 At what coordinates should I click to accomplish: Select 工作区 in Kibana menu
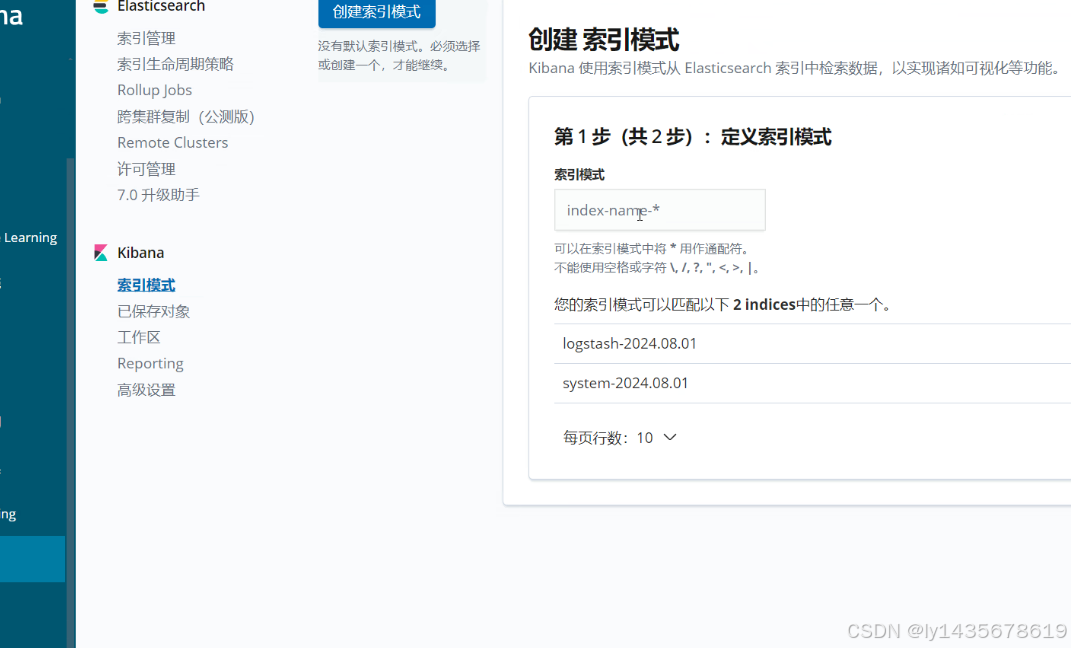tap(139, 337)
